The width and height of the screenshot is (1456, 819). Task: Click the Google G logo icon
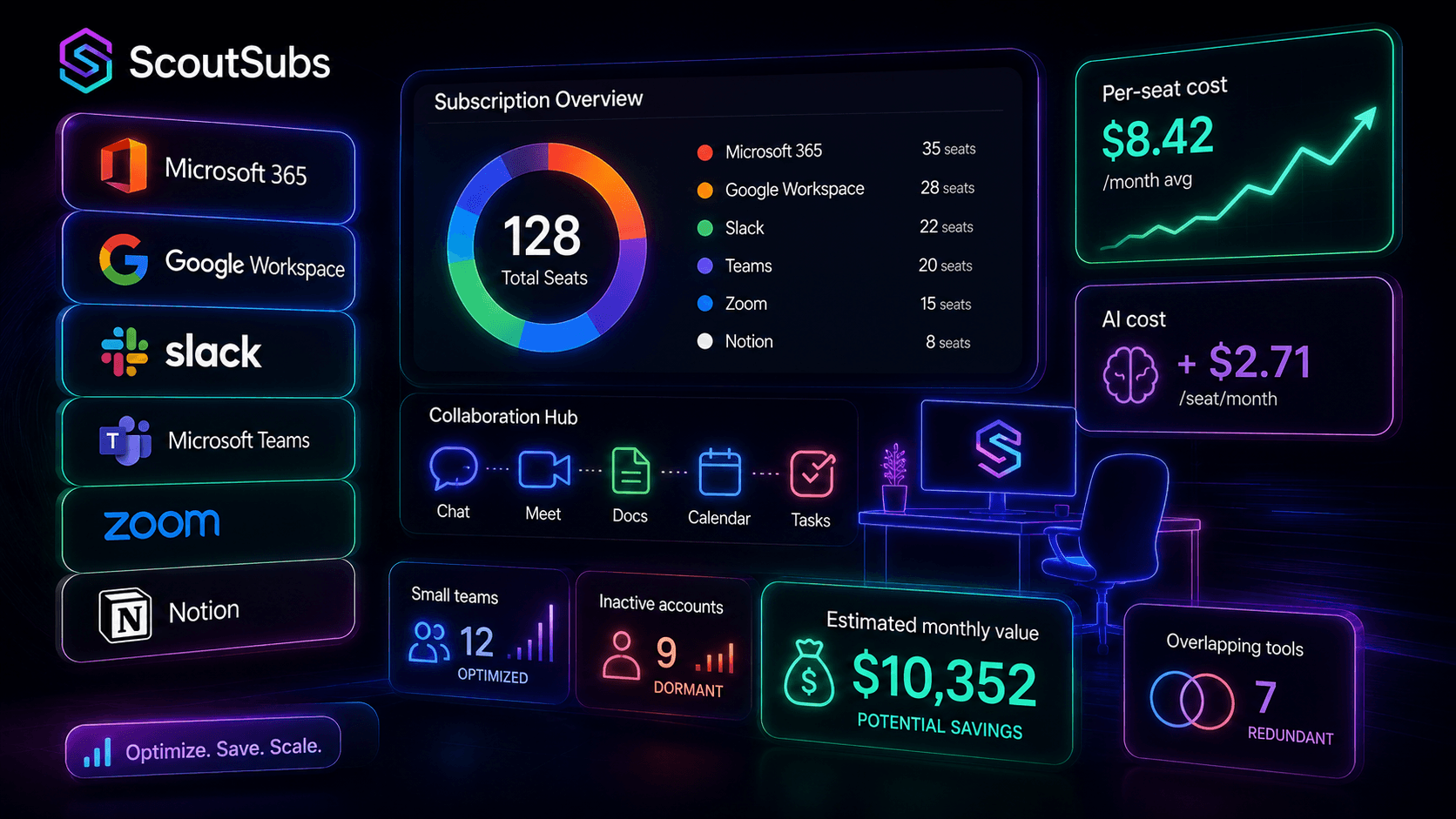coord(124,259)
